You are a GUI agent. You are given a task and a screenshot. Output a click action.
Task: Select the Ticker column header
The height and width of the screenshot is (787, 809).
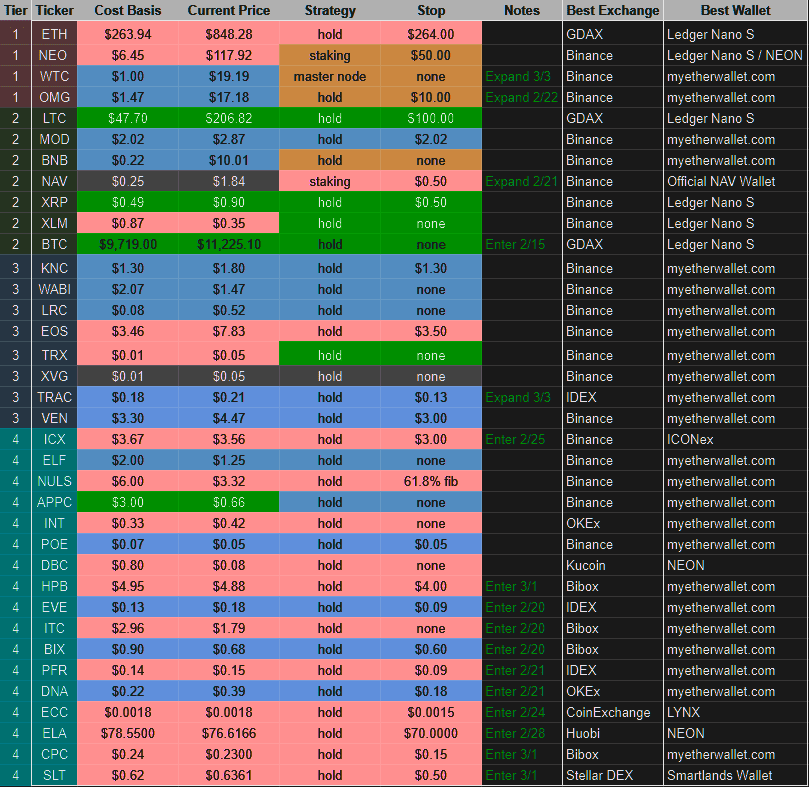pos(54,10)
